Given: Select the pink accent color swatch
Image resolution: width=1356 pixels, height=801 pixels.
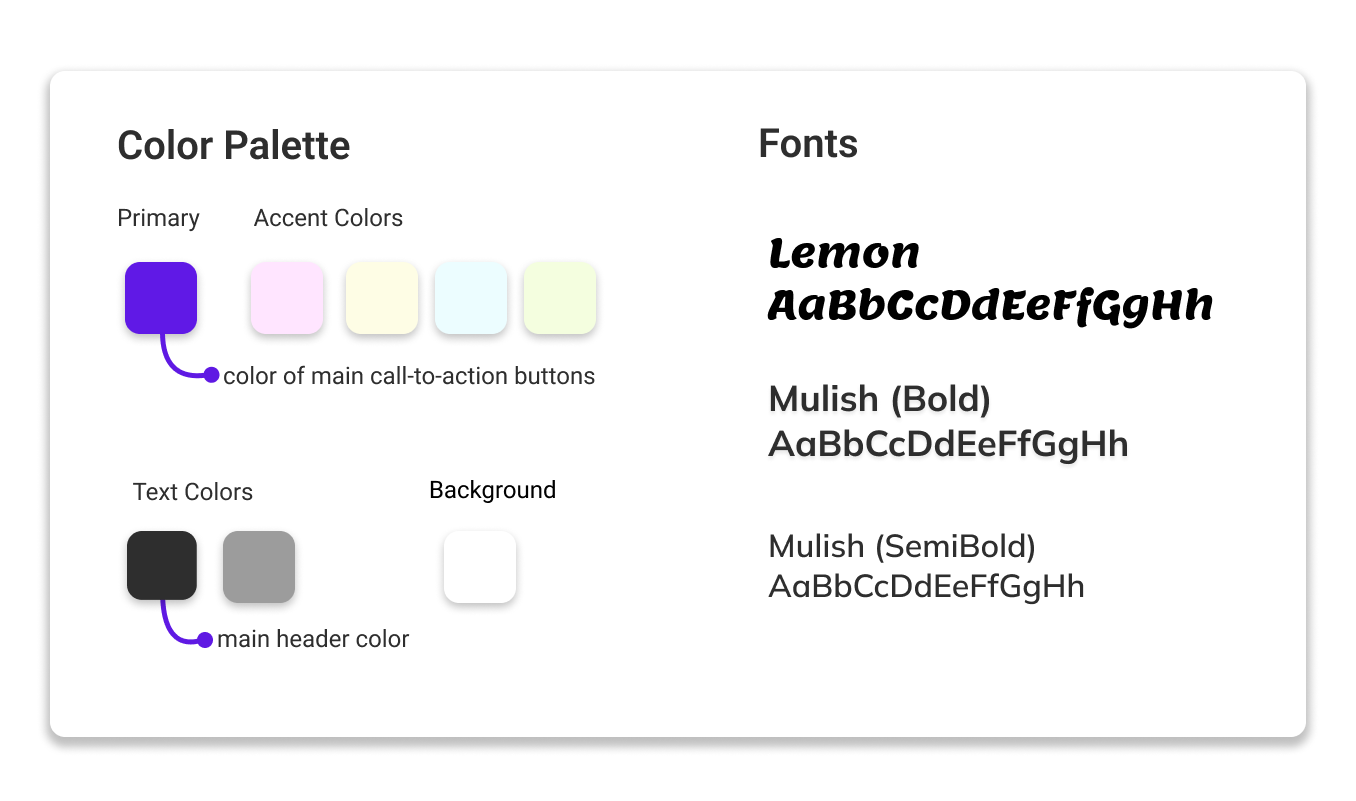Looking at the screenshot, I should click(287, 298).
